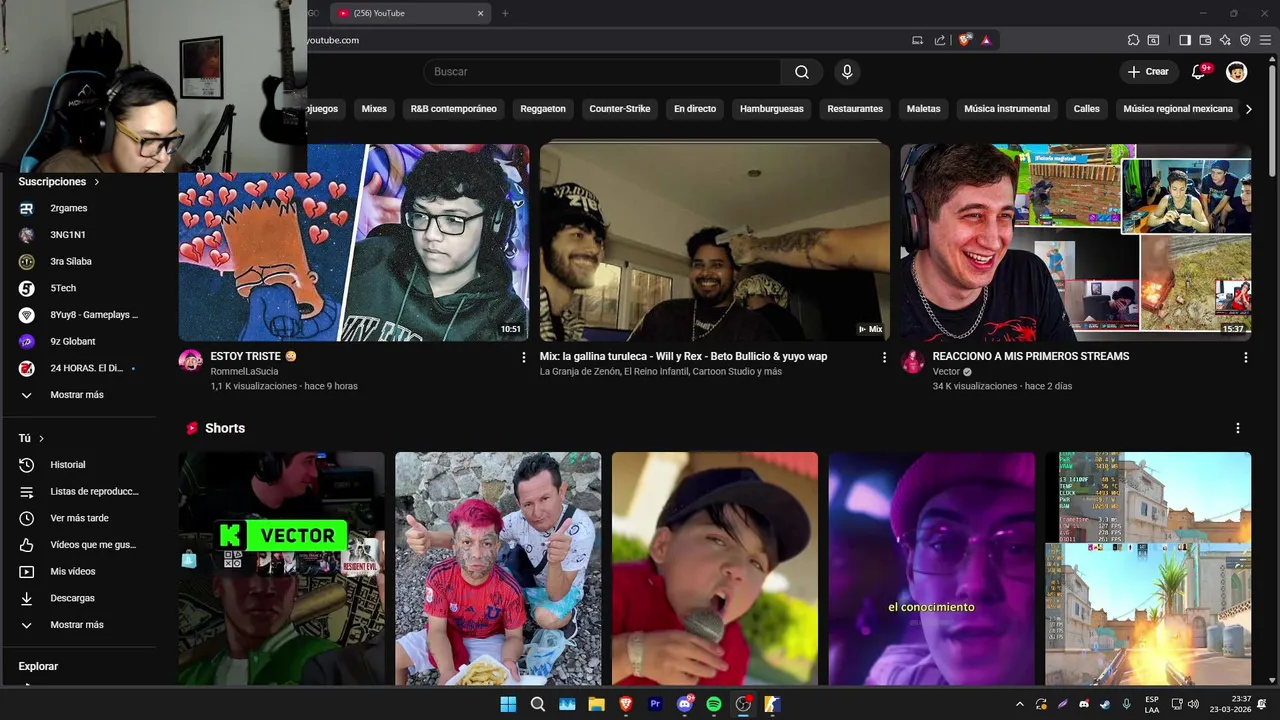Open the Leo AI sparkle icon
1280x720 pixels.
[1225, 40]
